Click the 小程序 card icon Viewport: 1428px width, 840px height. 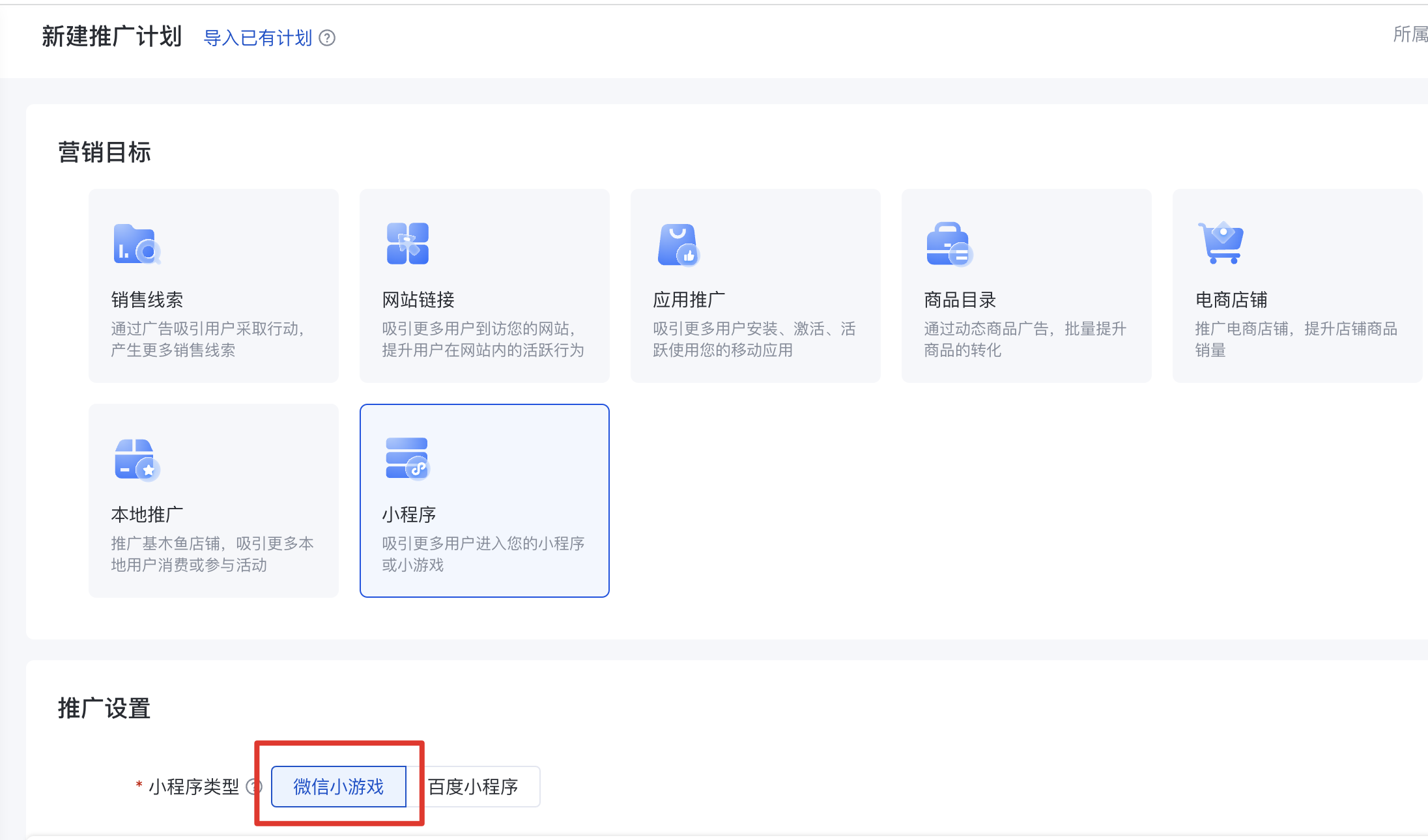pos(408,458)
